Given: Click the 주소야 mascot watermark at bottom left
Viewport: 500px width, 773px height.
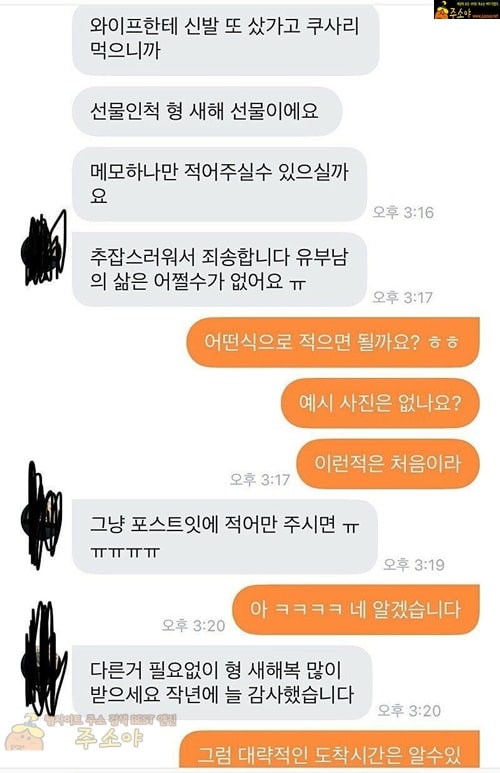Looking at the screenshot, I should [25, 735].
